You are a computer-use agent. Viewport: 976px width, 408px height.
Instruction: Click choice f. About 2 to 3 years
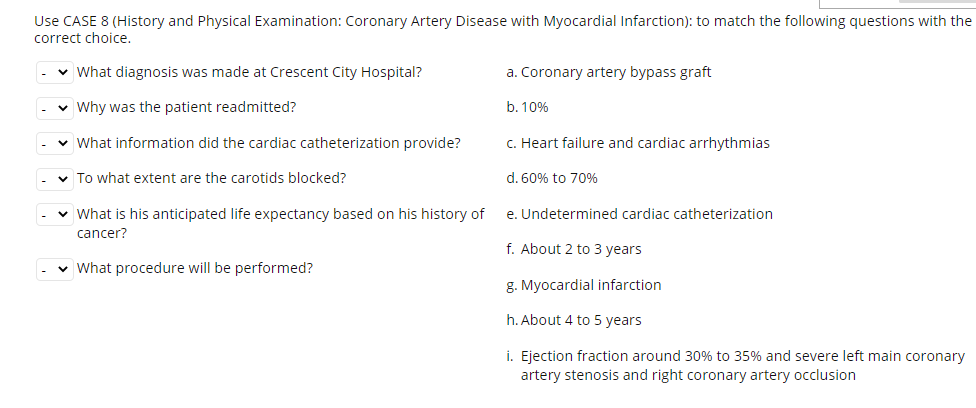point(574,249)
